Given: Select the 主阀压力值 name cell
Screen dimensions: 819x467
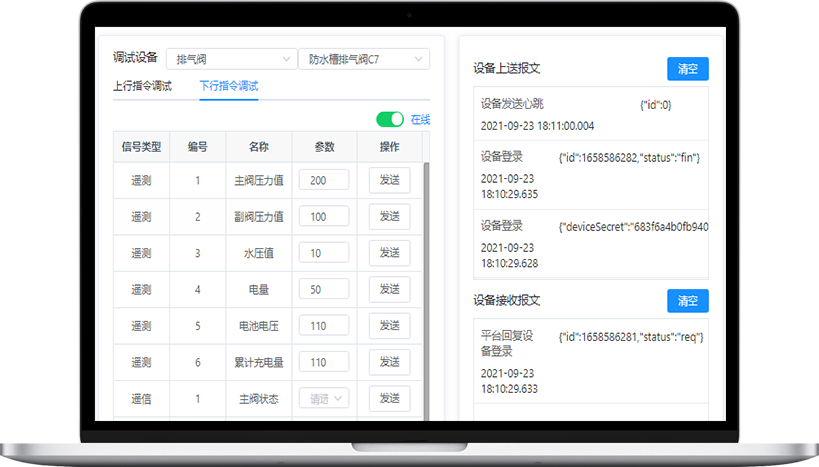Looking at the screenshot, I should point(259,180).
